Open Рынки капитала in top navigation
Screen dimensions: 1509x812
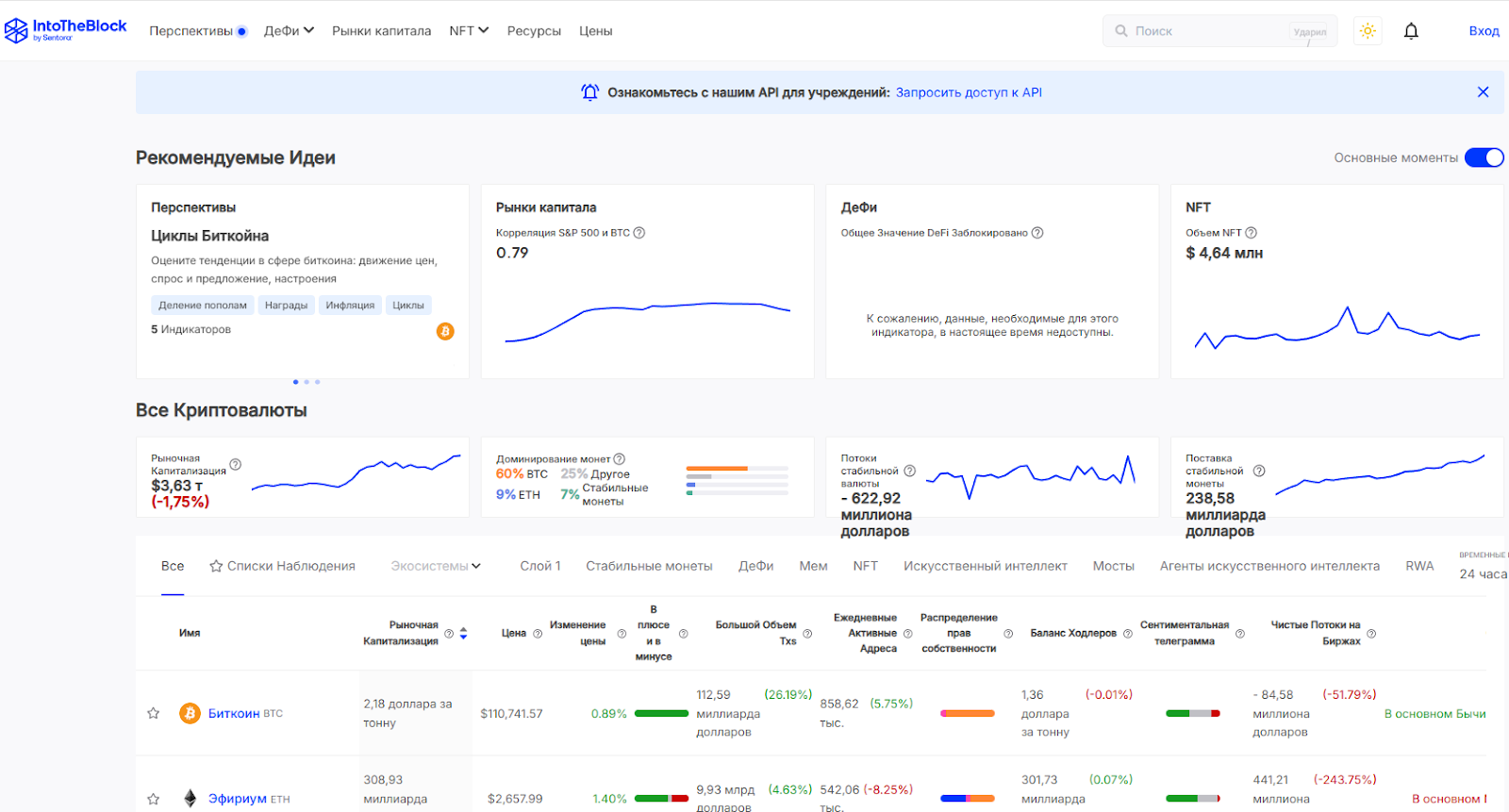[381, 31]
